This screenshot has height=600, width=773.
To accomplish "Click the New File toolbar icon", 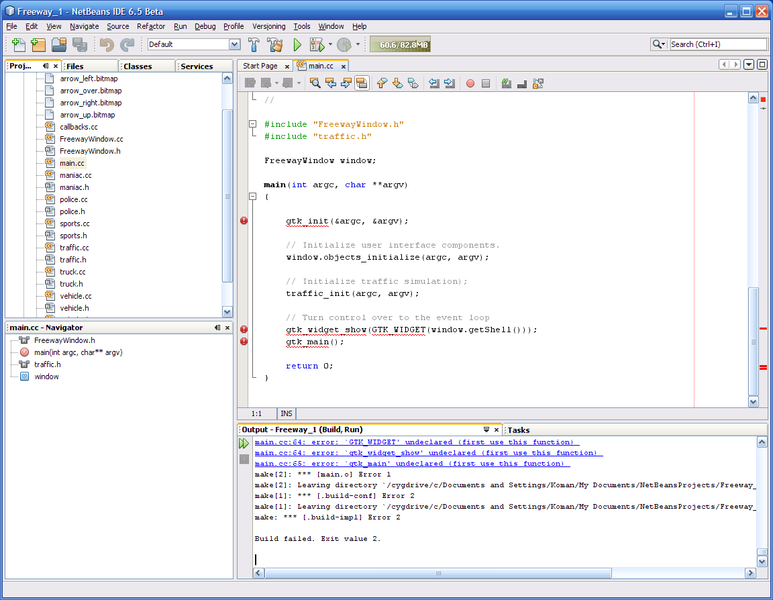I will pos(18,45).
